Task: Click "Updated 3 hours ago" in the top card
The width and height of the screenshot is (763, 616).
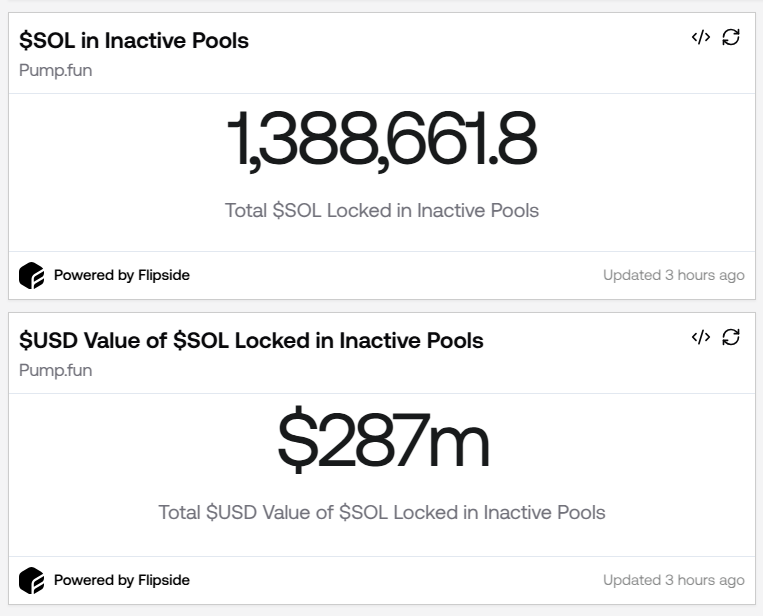Action: click(673, 275)
